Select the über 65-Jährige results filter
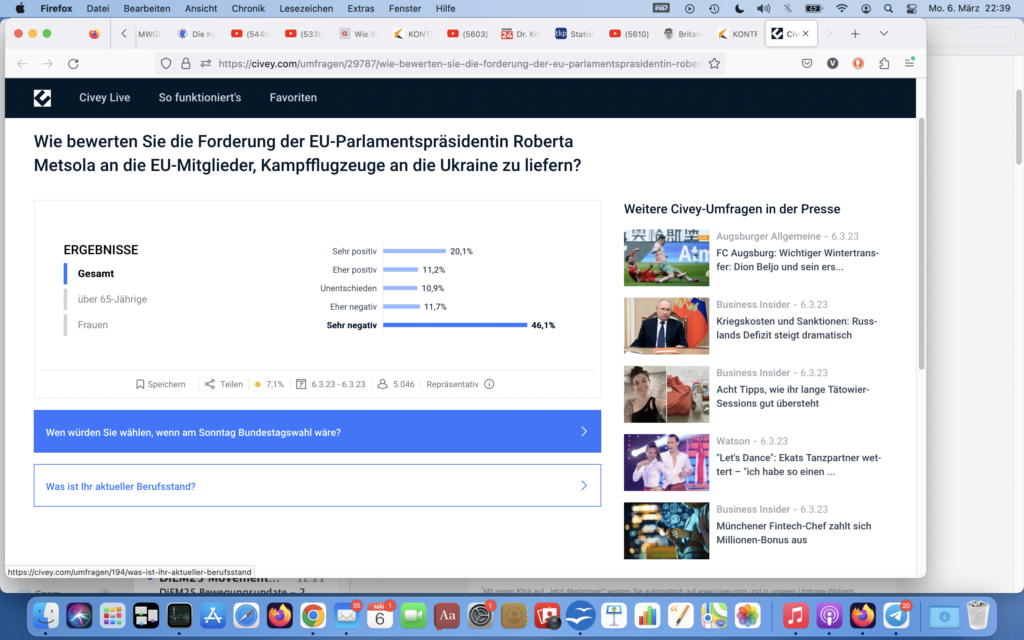 [x=112, y=299]
